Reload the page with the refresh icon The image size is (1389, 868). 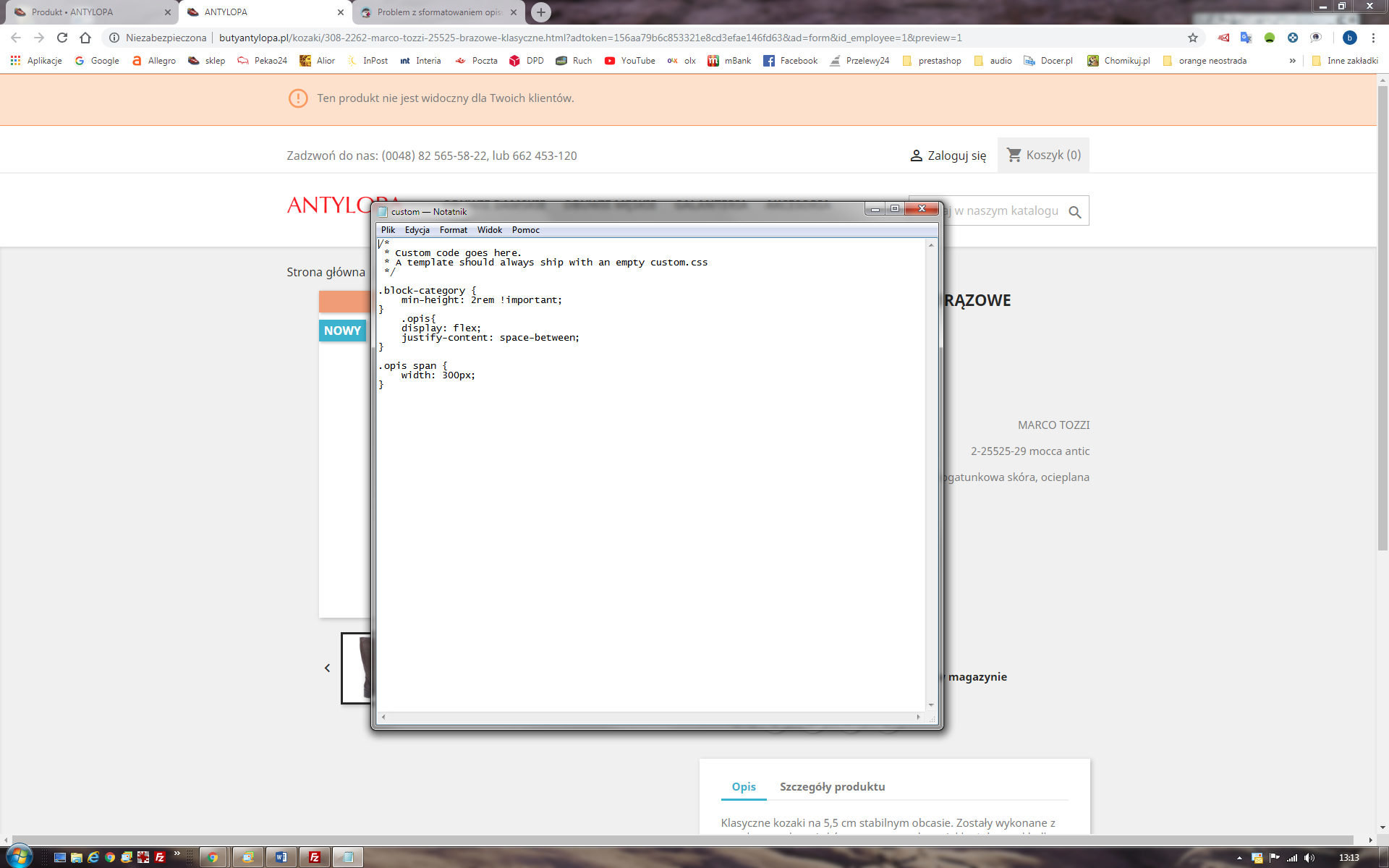click(62, 38)
